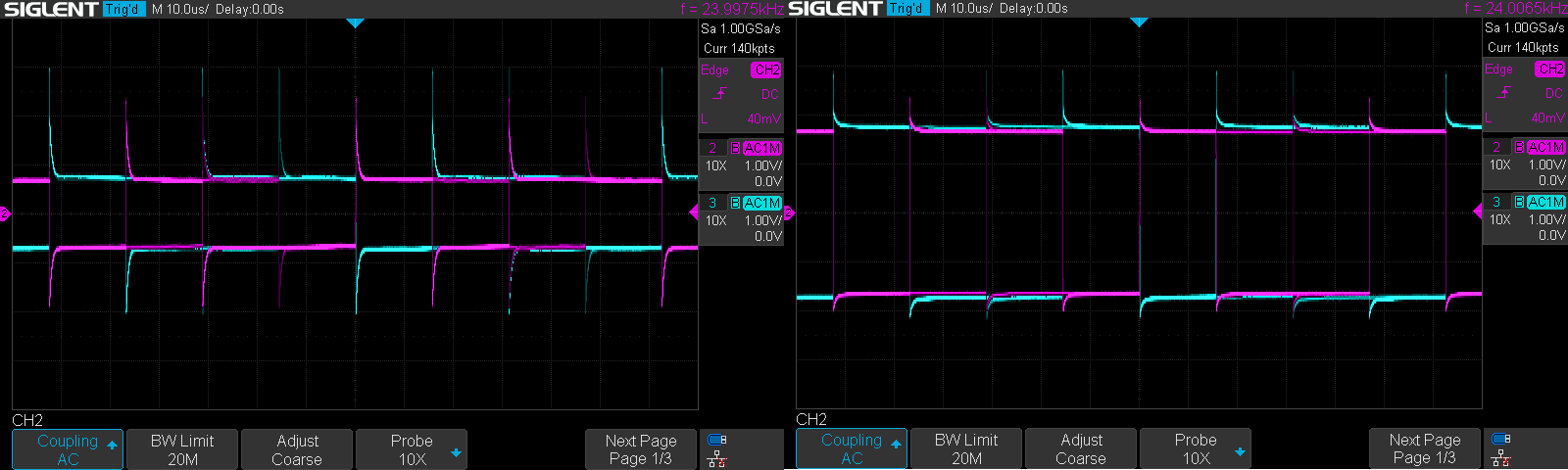Click the 24.0065kHz frequency readout
This screenshot has height=470, width=1568.
tap(1515, 9)
